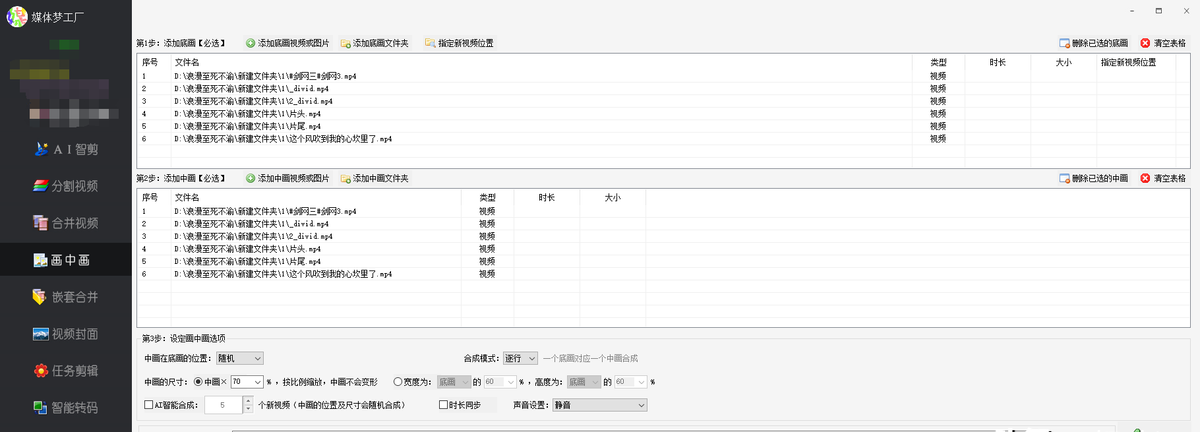
Task: Select 中画 row 6 file 这个风吹到我的心坎里了.mp4
Action: pyautogui.click(x=283, y=273)
